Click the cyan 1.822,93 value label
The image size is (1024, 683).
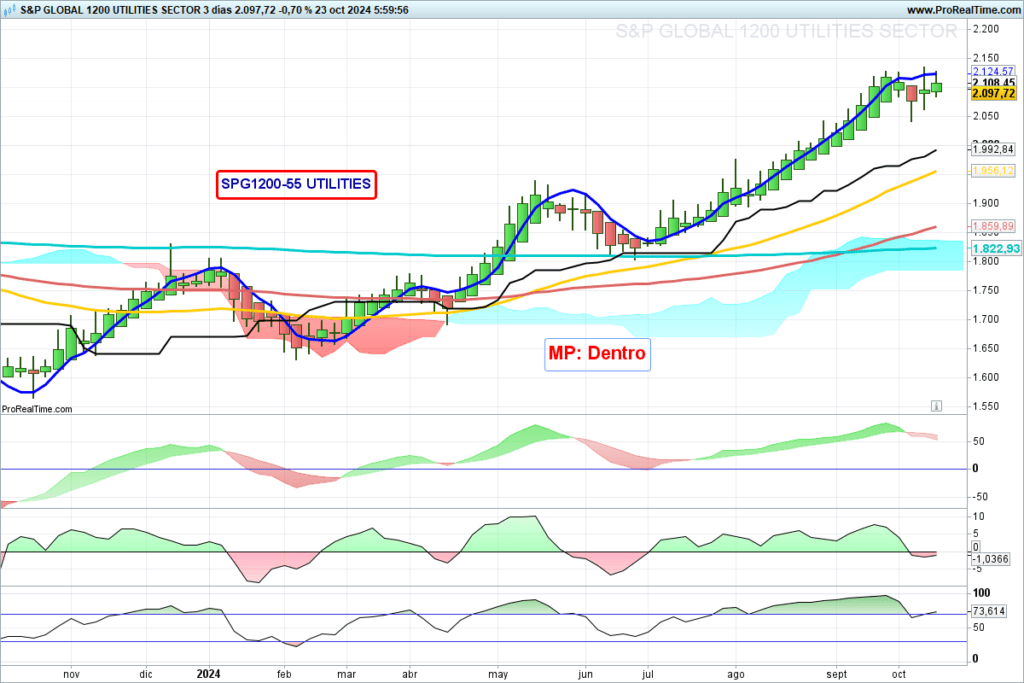click(996, 249)
